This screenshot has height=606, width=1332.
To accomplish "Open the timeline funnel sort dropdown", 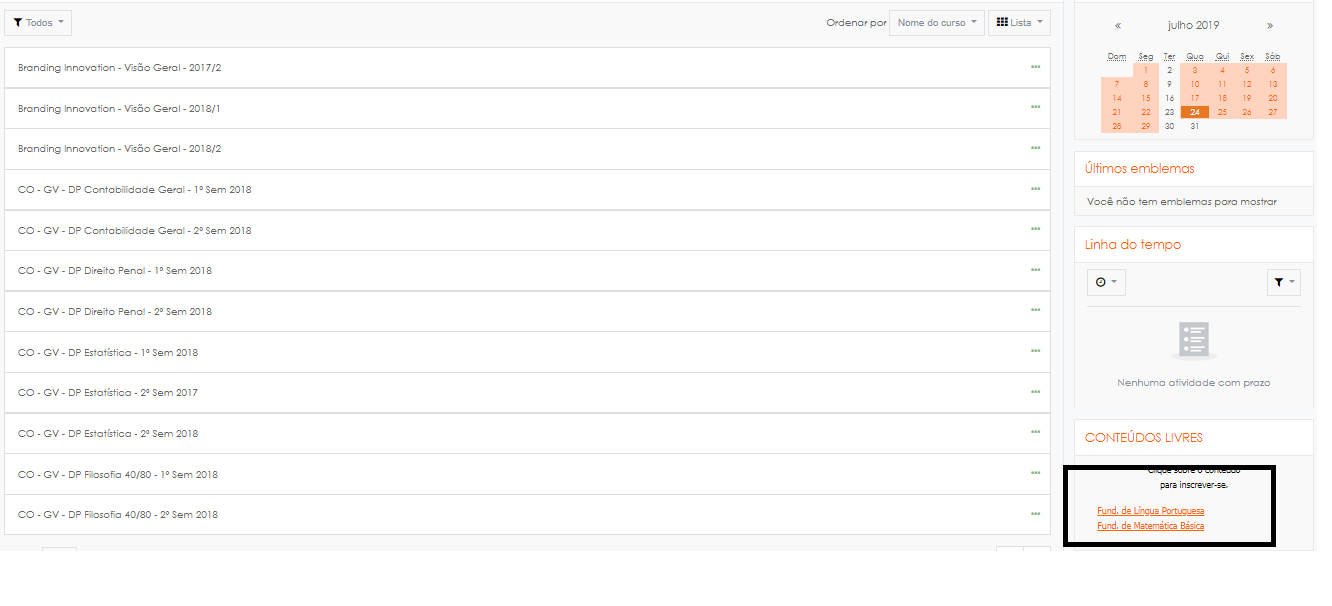I will tap(1284, 283).
